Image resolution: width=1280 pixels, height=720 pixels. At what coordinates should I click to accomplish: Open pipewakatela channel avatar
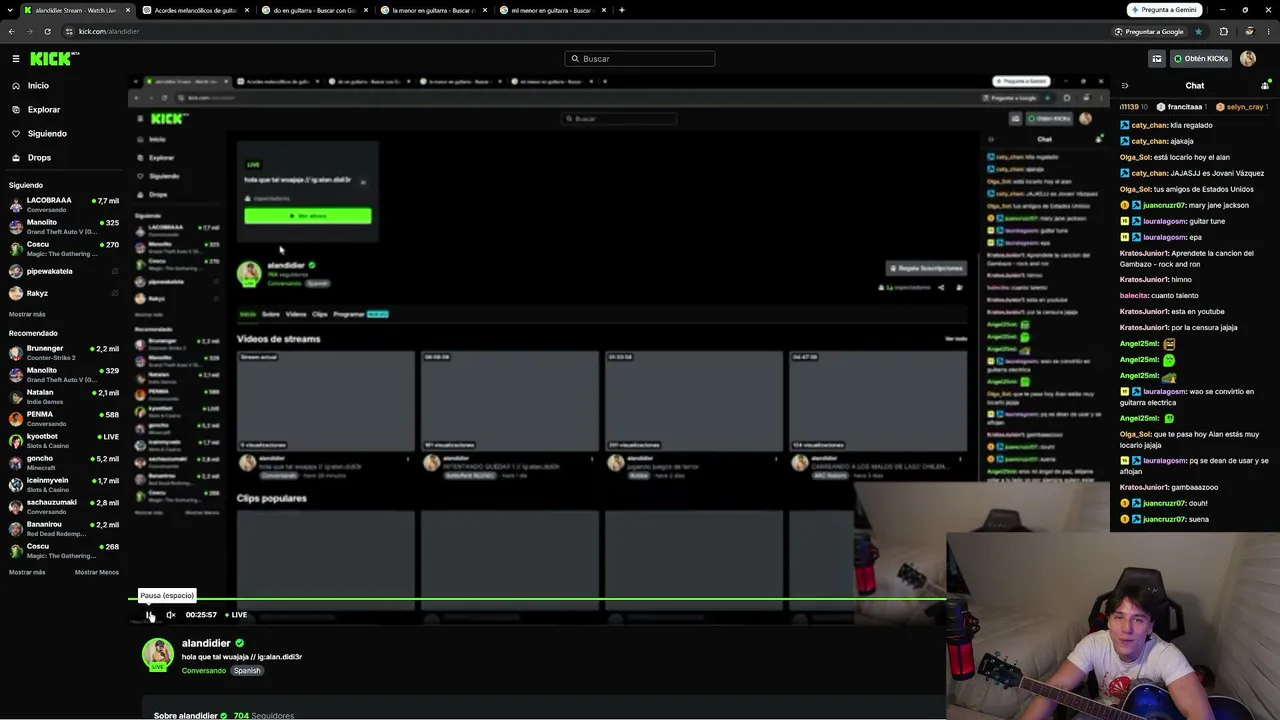coord(16,271)
